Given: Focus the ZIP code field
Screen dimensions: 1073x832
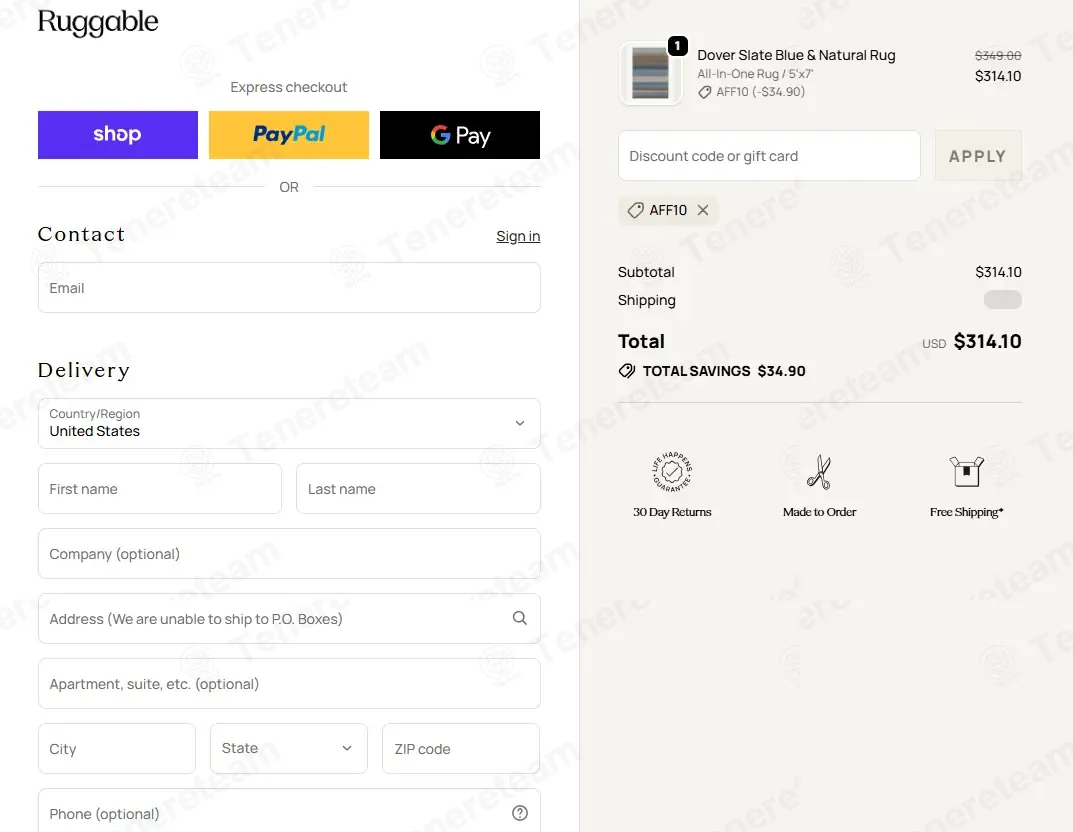Looking at the screenshot, I should pos(461,749).
